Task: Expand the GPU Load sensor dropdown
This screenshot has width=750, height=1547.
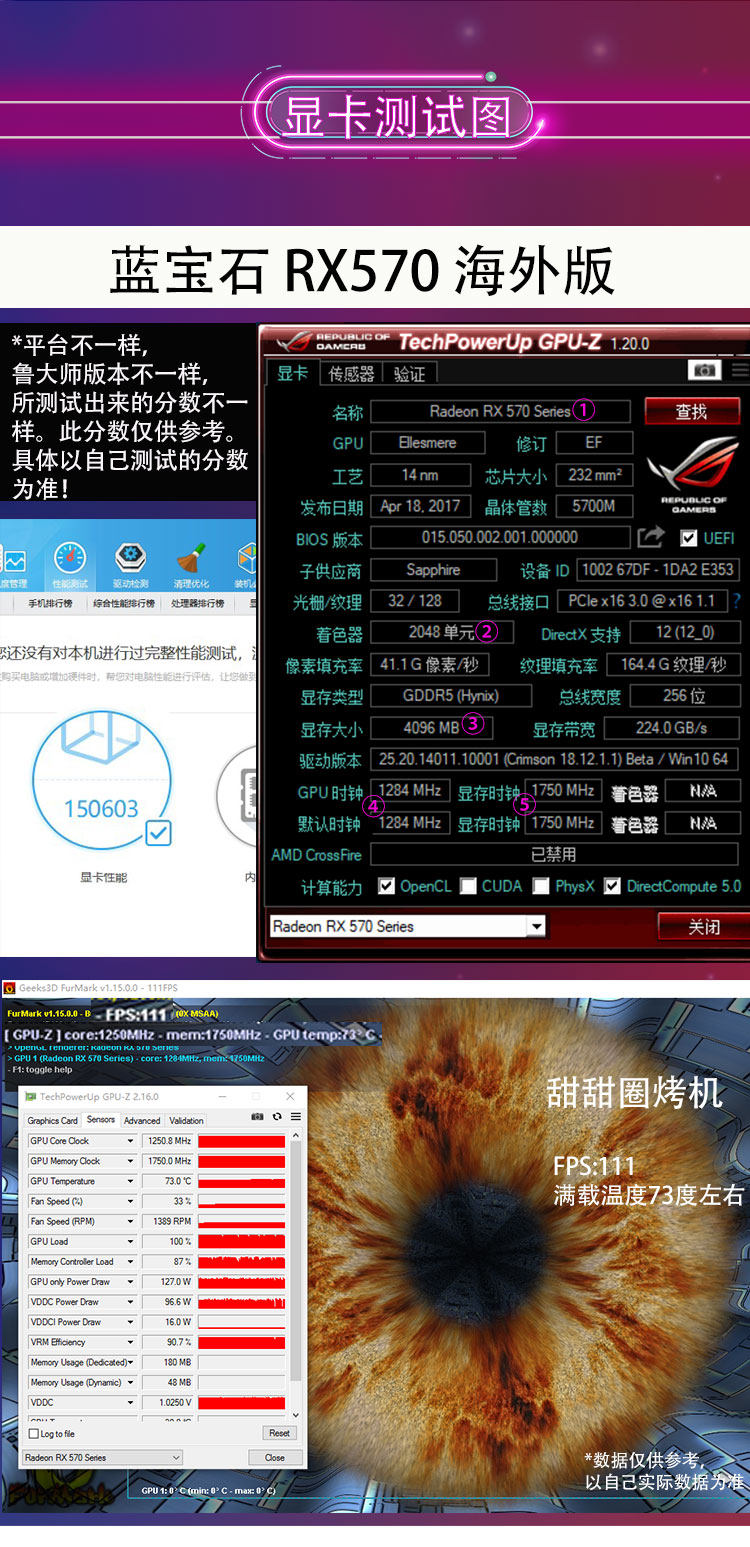Action: (x=130, y=1241)
